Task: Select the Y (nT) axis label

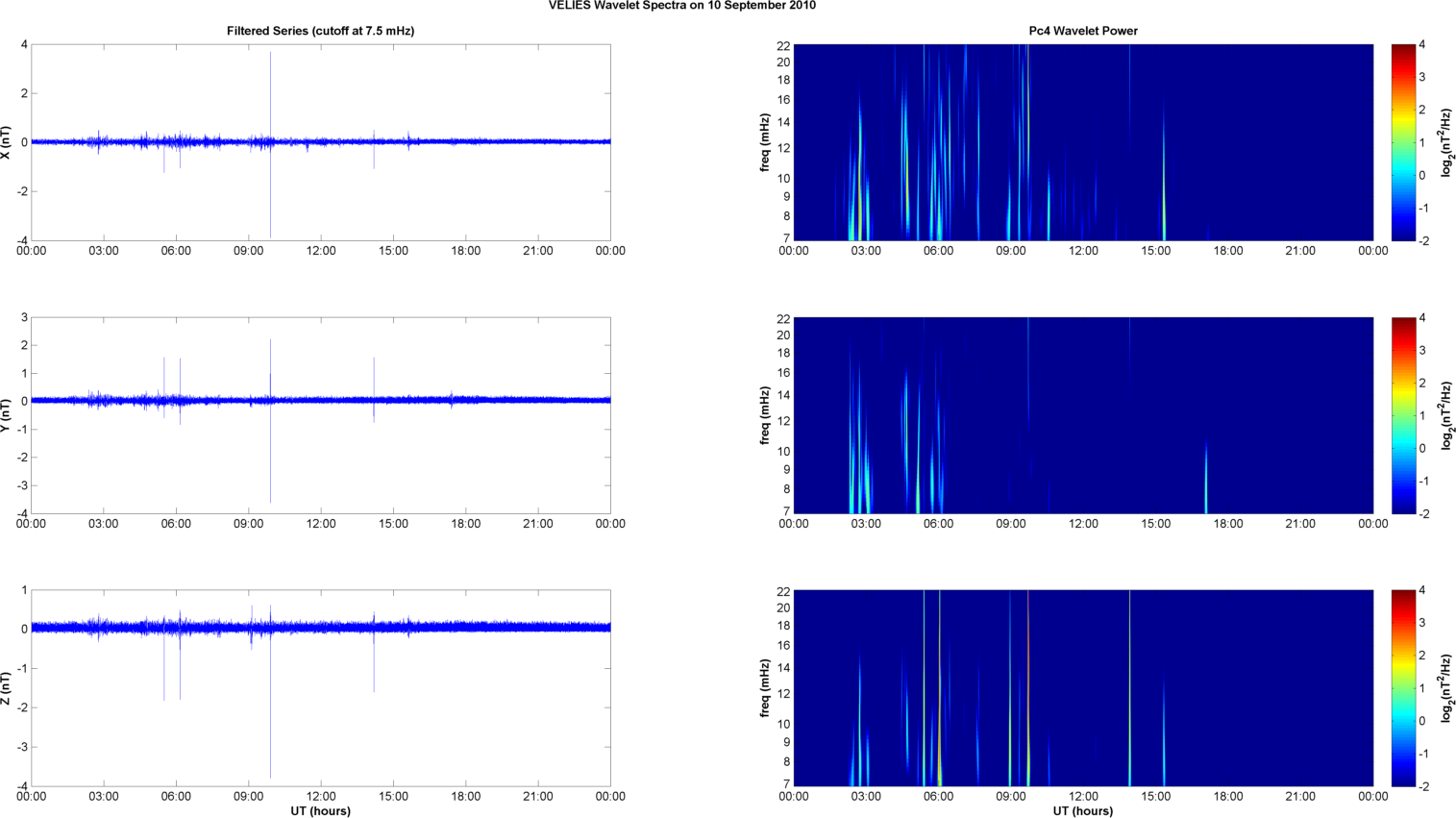Action: click(8, 415)
